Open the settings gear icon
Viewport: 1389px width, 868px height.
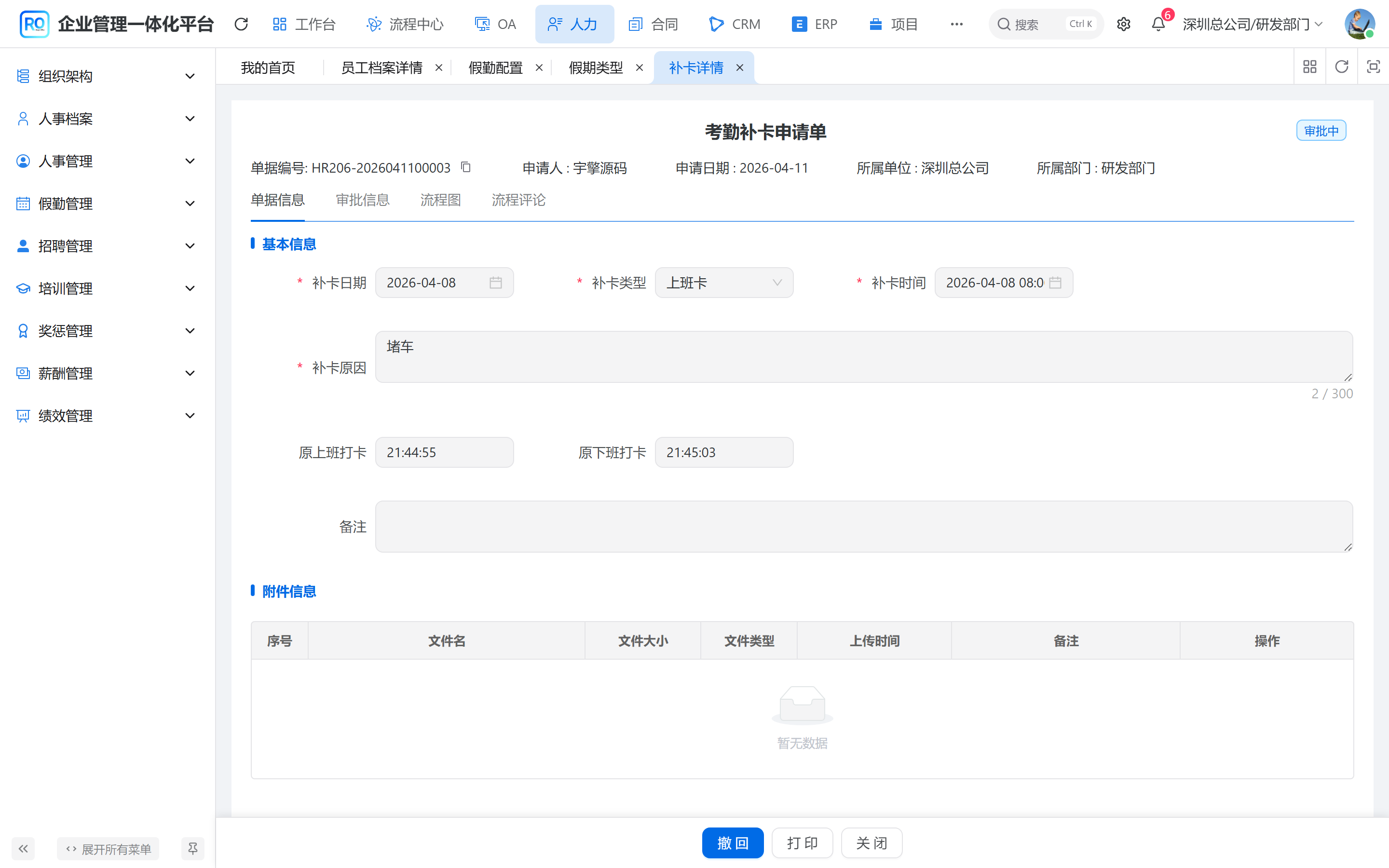pyautogui.click(x=1123, y=24)
